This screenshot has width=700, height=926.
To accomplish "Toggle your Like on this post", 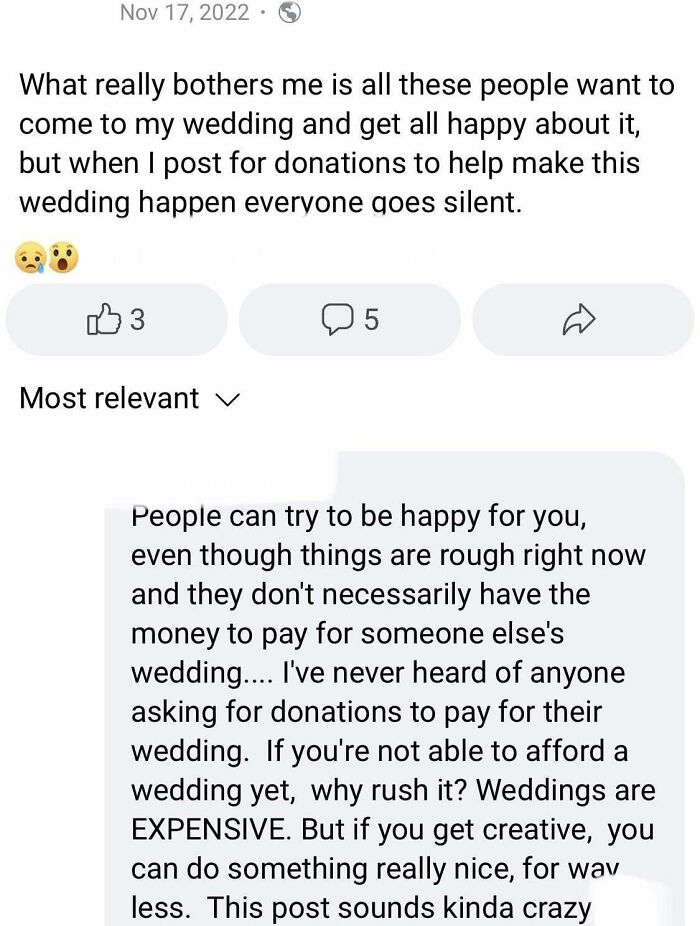I will pyautogui.click(x=115, y=319).
